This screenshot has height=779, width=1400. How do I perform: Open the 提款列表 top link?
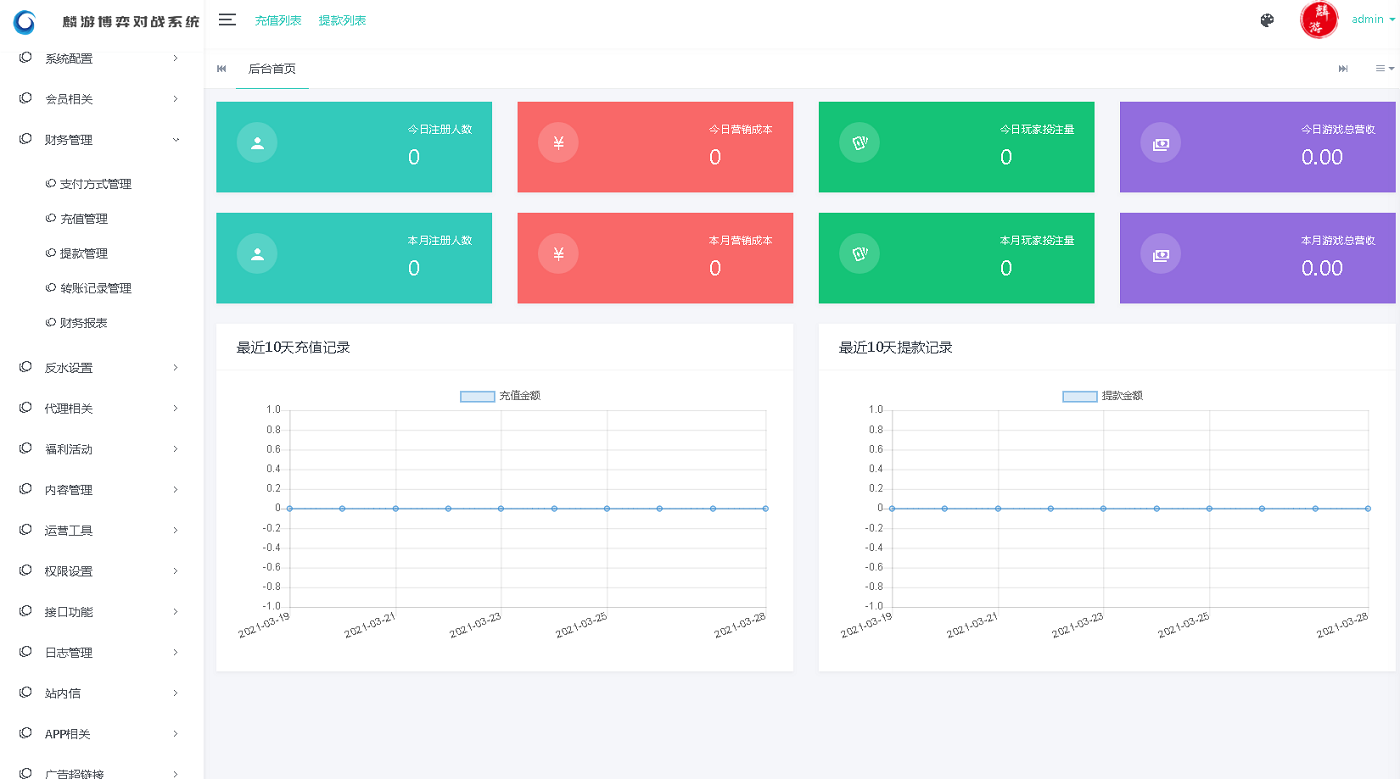click(342, 20)
